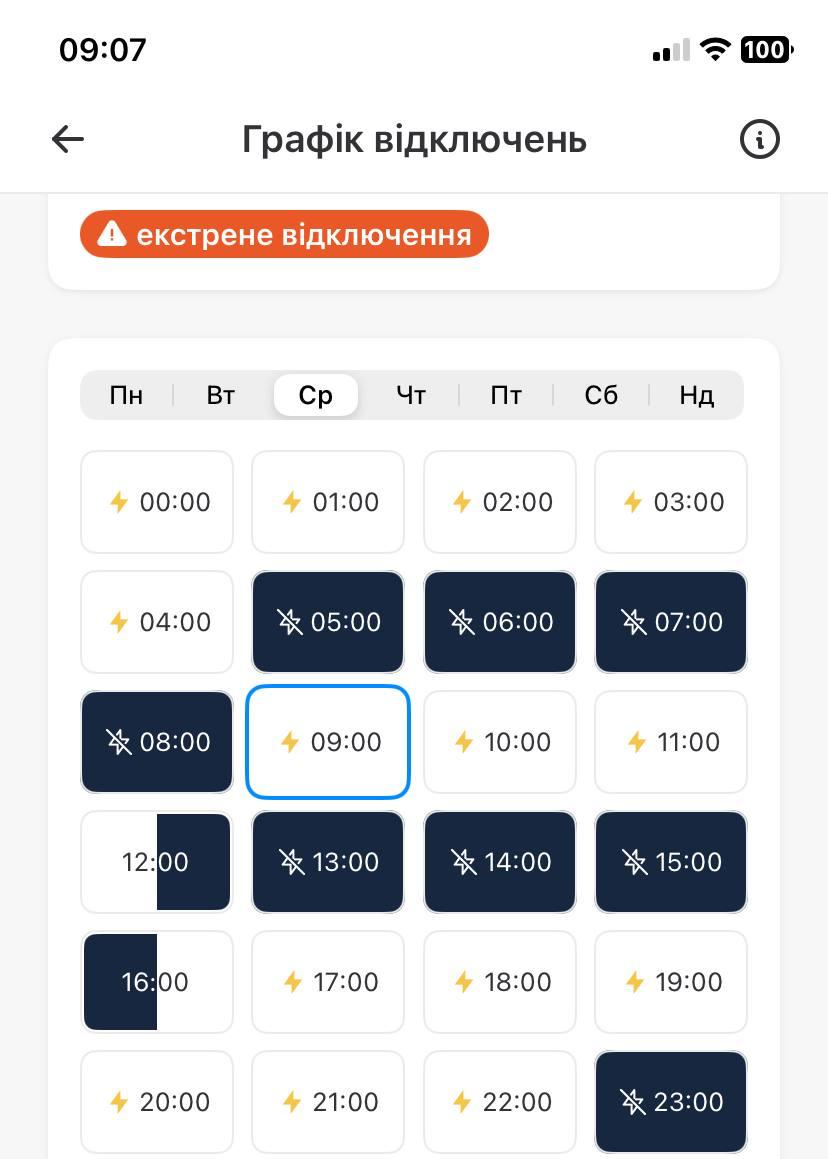Tap the Wi-Fi status icon
The image size is (828, 1159).
(715, 50)
